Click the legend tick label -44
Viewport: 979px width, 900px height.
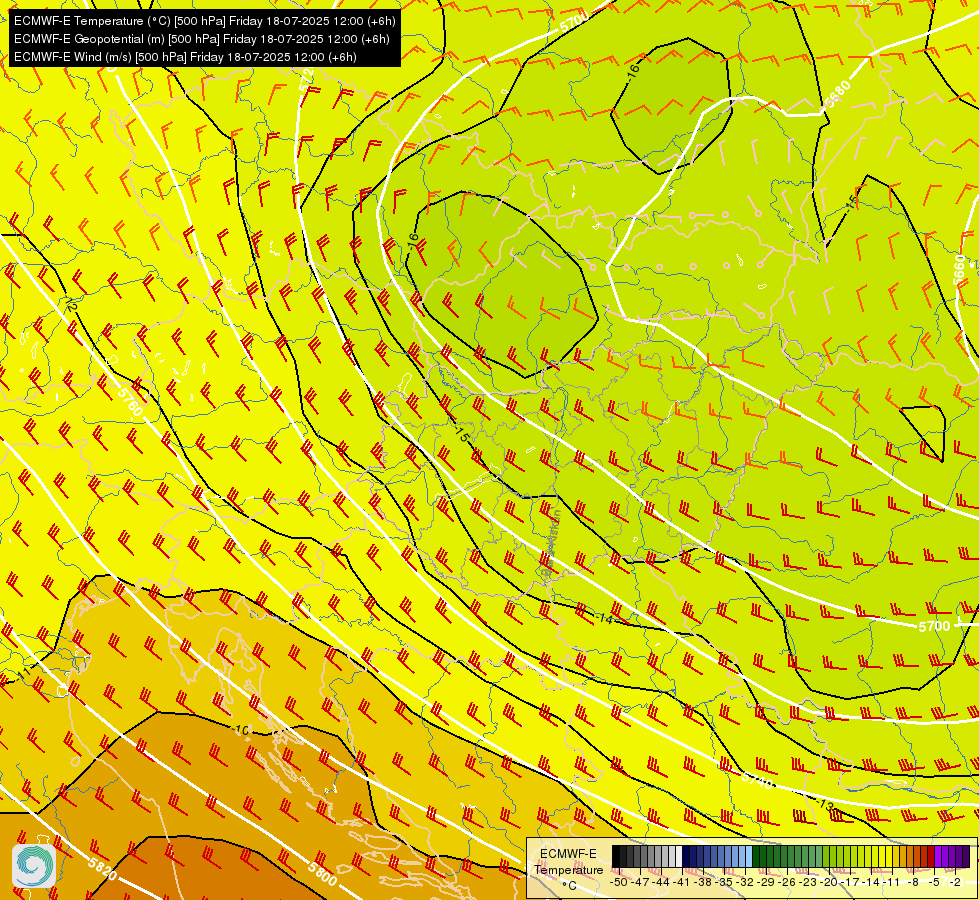(661, 882)
